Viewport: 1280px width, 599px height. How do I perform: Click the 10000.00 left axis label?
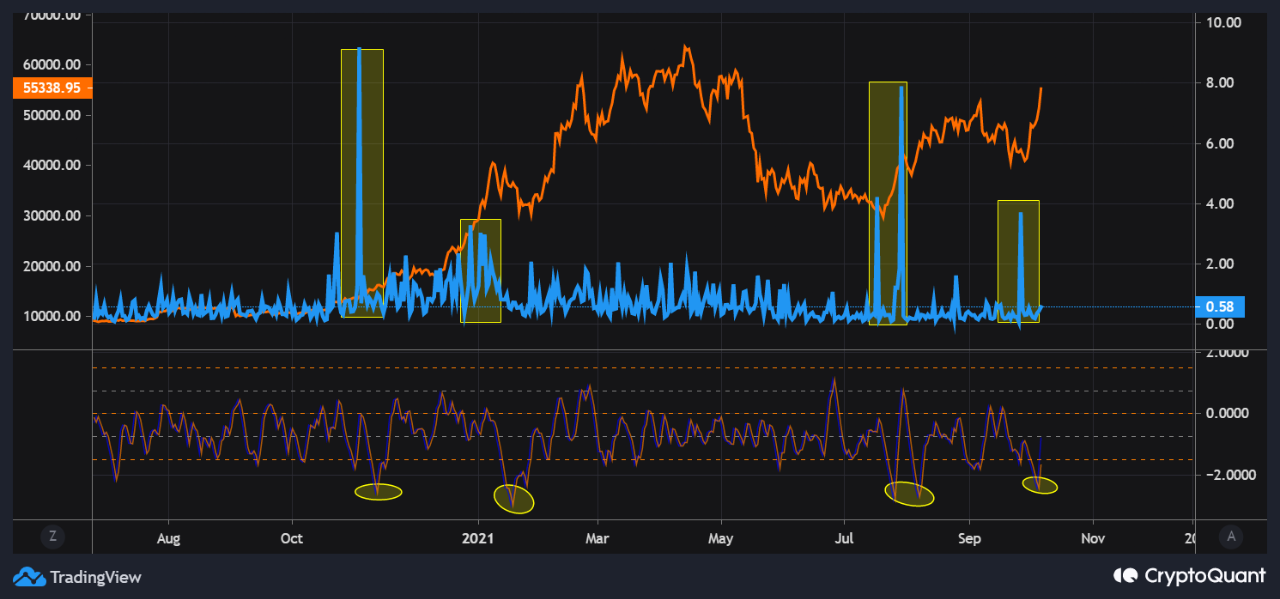coord(52,316)
